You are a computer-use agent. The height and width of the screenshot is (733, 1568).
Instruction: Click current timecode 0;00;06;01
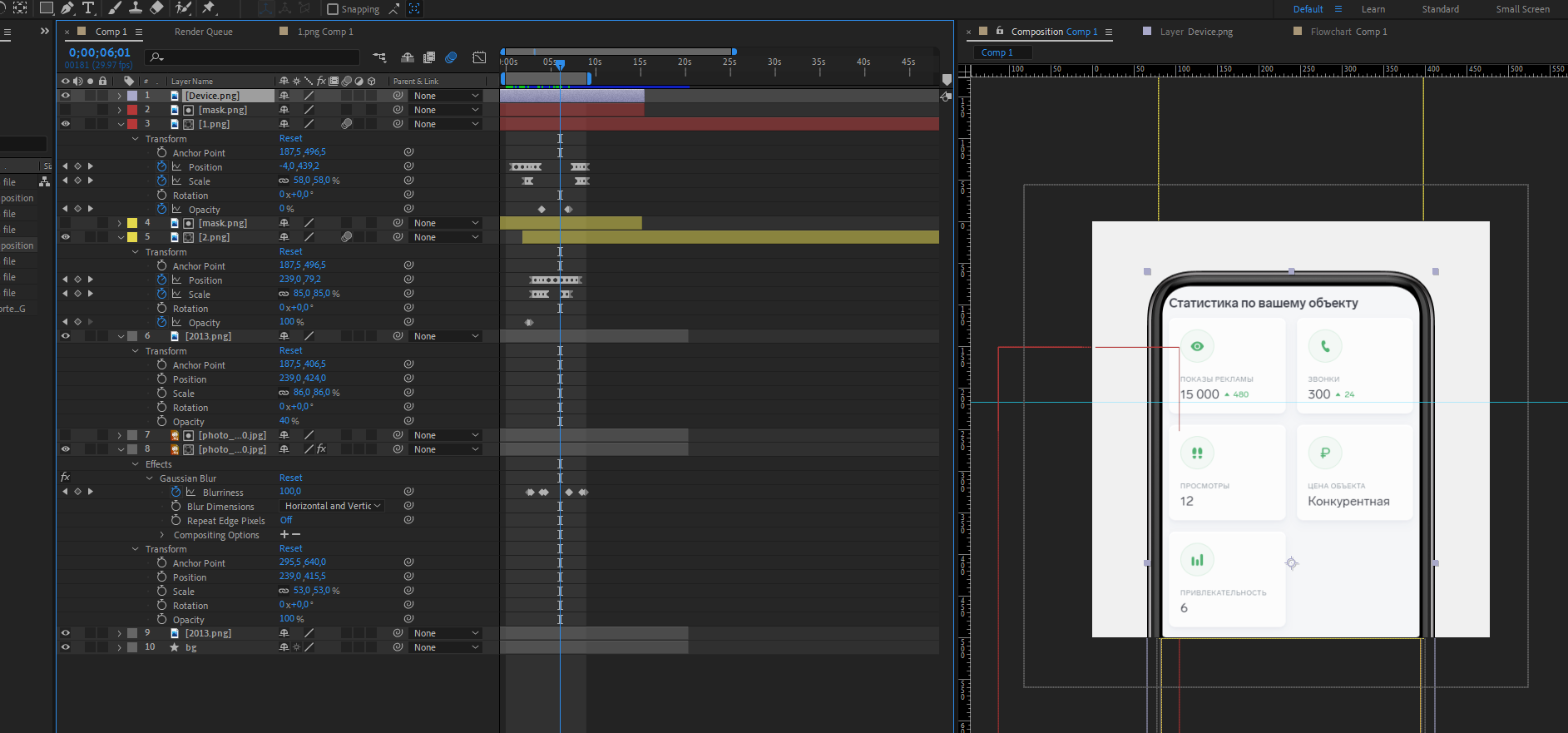tap(99, 52)
